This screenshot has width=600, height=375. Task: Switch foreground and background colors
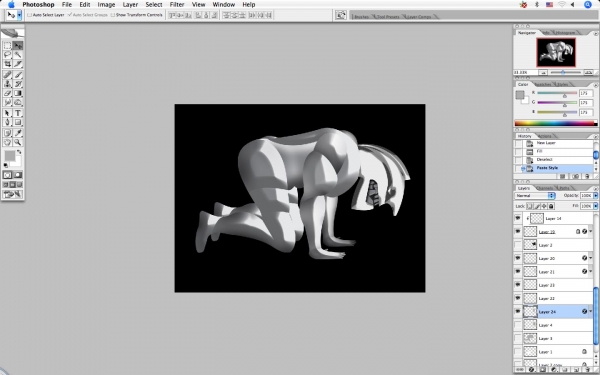(19, 152)
